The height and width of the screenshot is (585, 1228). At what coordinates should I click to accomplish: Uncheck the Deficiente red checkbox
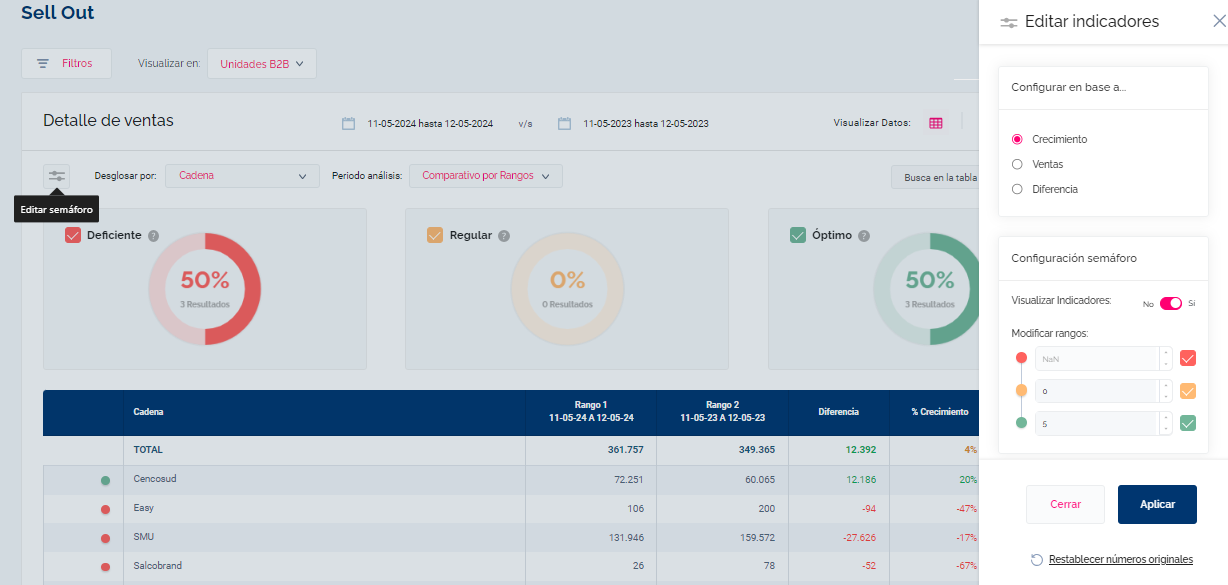click(72, 235)
